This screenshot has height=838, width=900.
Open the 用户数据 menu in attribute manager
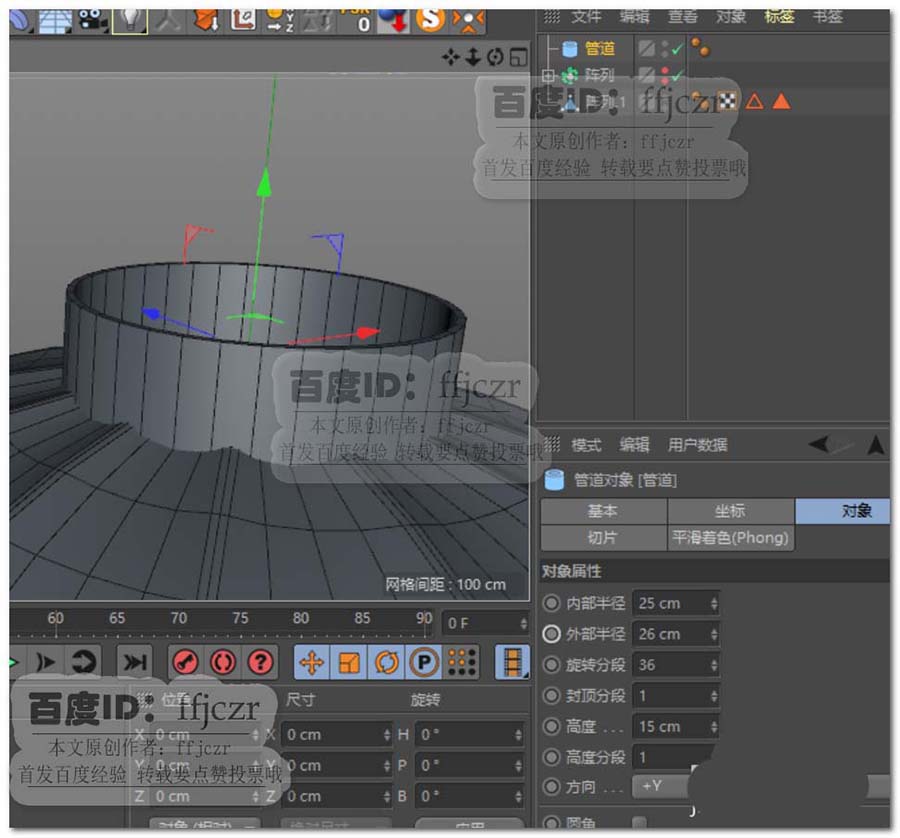click(697, 445)
